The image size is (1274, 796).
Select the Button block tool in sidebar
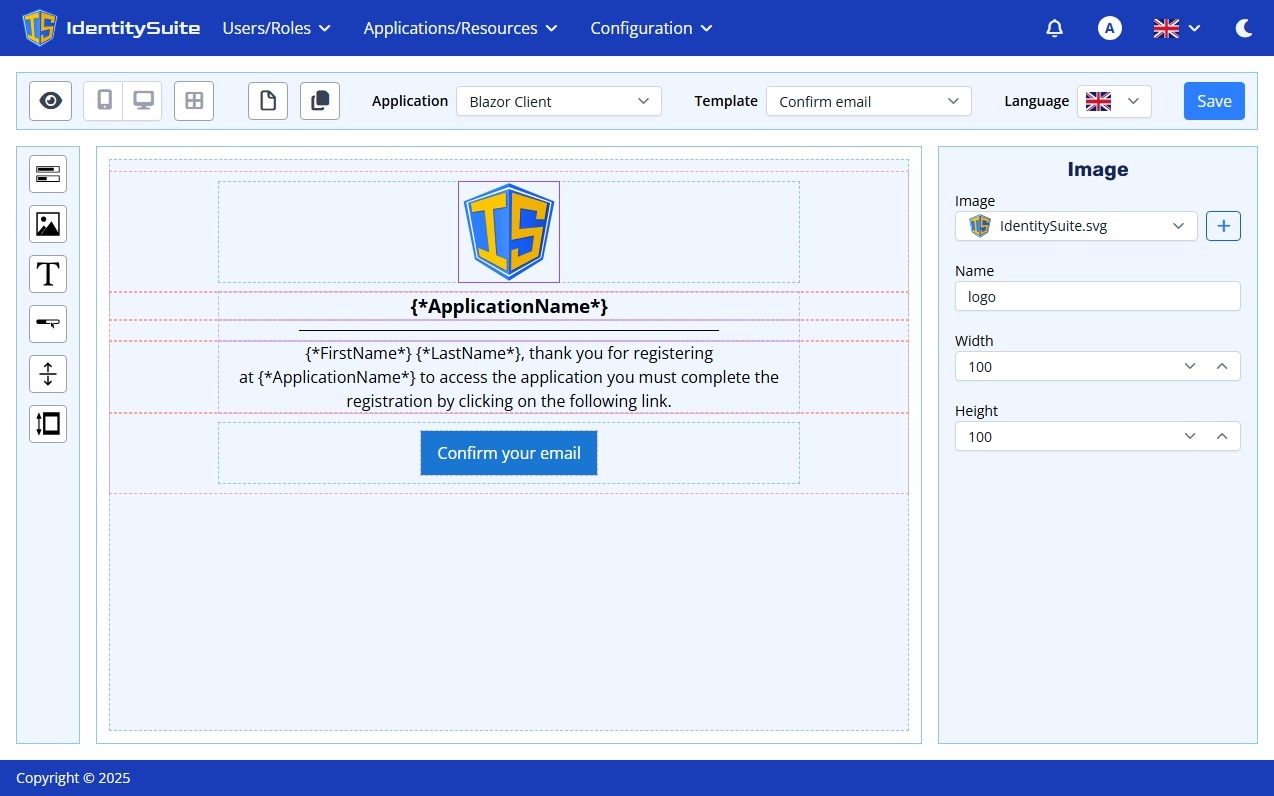tap(47, 324)
